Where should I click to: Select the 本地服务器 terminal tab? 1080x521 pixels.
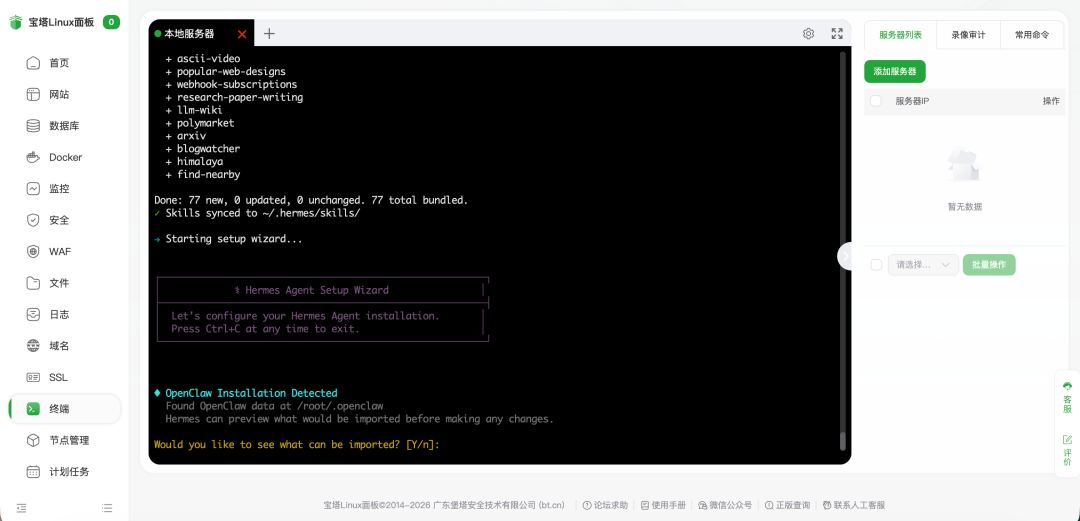[x=189, y=34]
